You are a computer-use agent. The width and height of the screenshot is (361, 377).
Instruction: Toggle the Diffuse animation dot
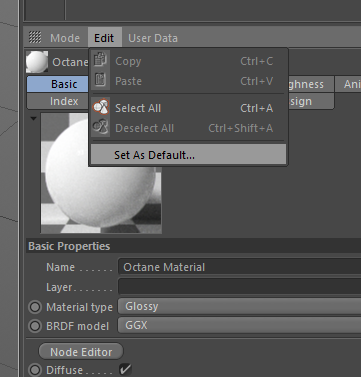(x=35, y=370)
